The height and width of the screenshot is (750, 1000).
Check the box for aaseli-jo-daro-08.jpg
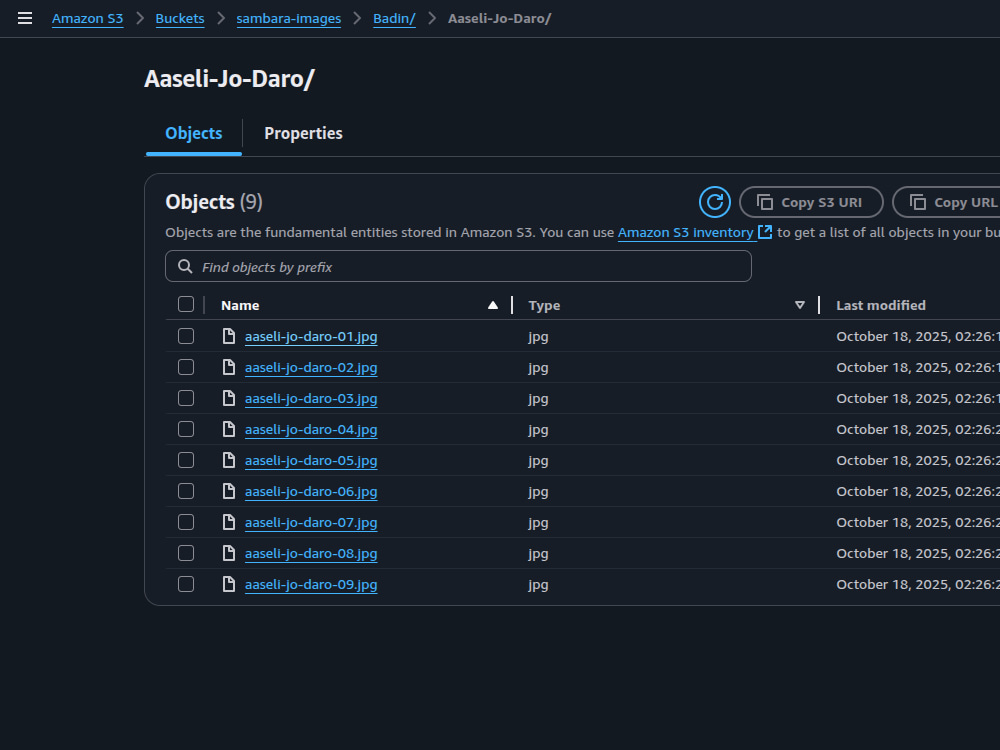[186, 553]
